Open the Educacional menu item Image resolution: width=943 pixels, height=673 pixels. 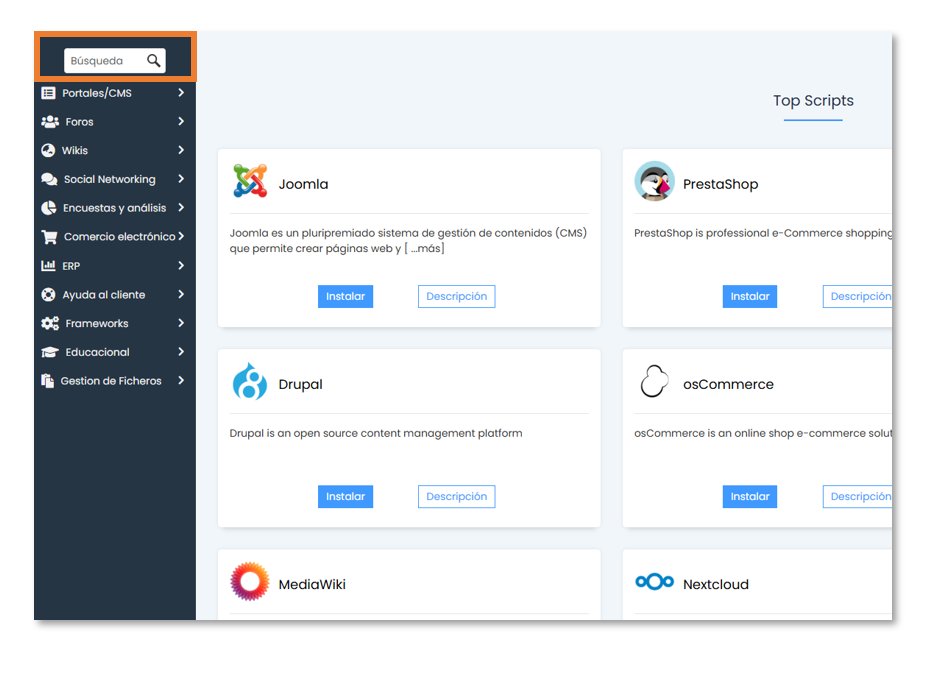coord(115,352)
